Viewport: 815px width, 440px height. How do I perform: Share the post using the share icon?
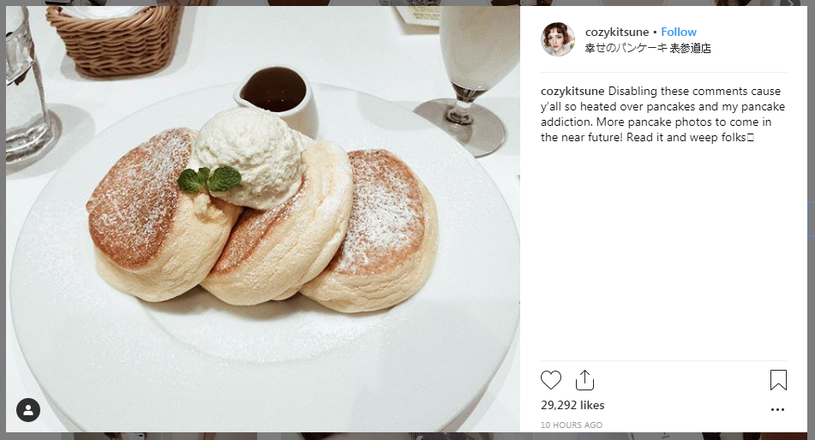(x=585, y=380)
